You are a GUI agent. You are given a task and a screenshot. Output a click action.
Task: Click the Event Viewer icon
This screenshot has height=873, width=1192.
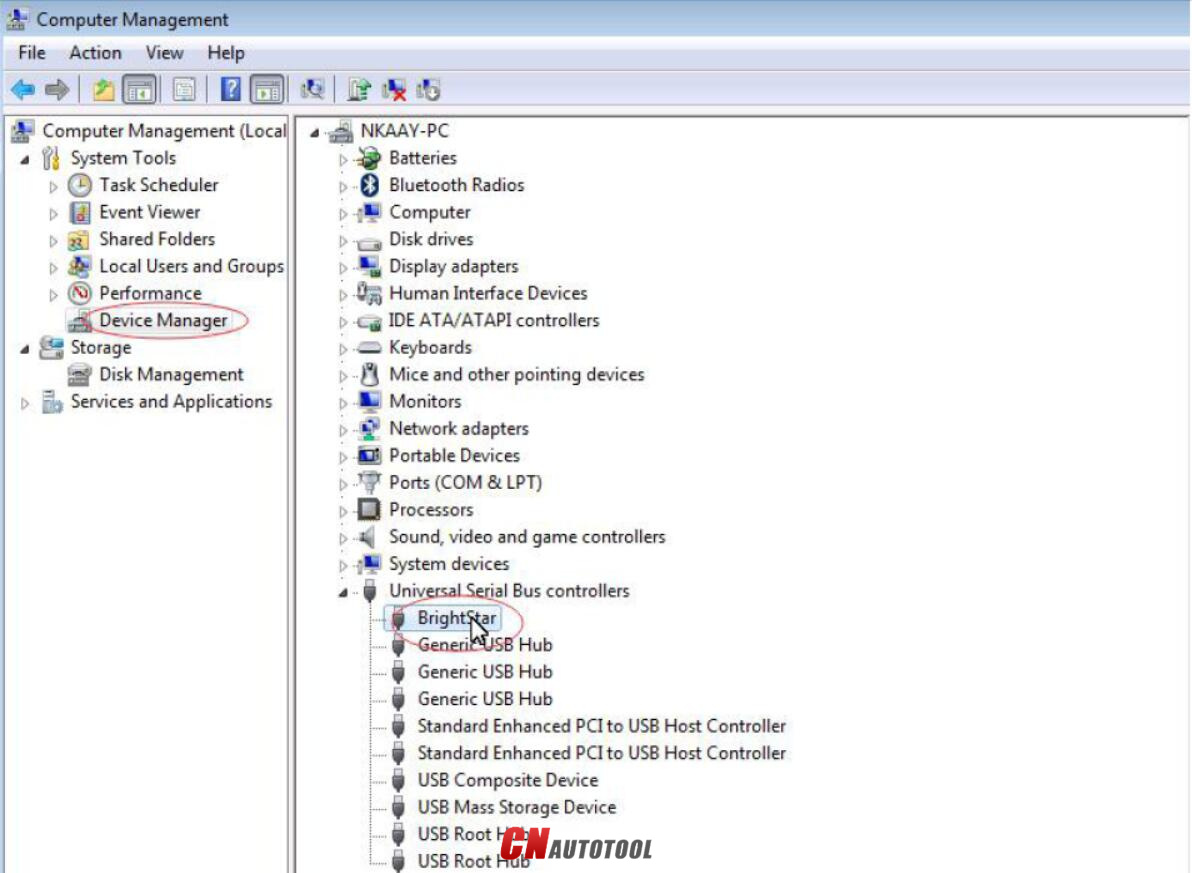click(x=80, y=212)
